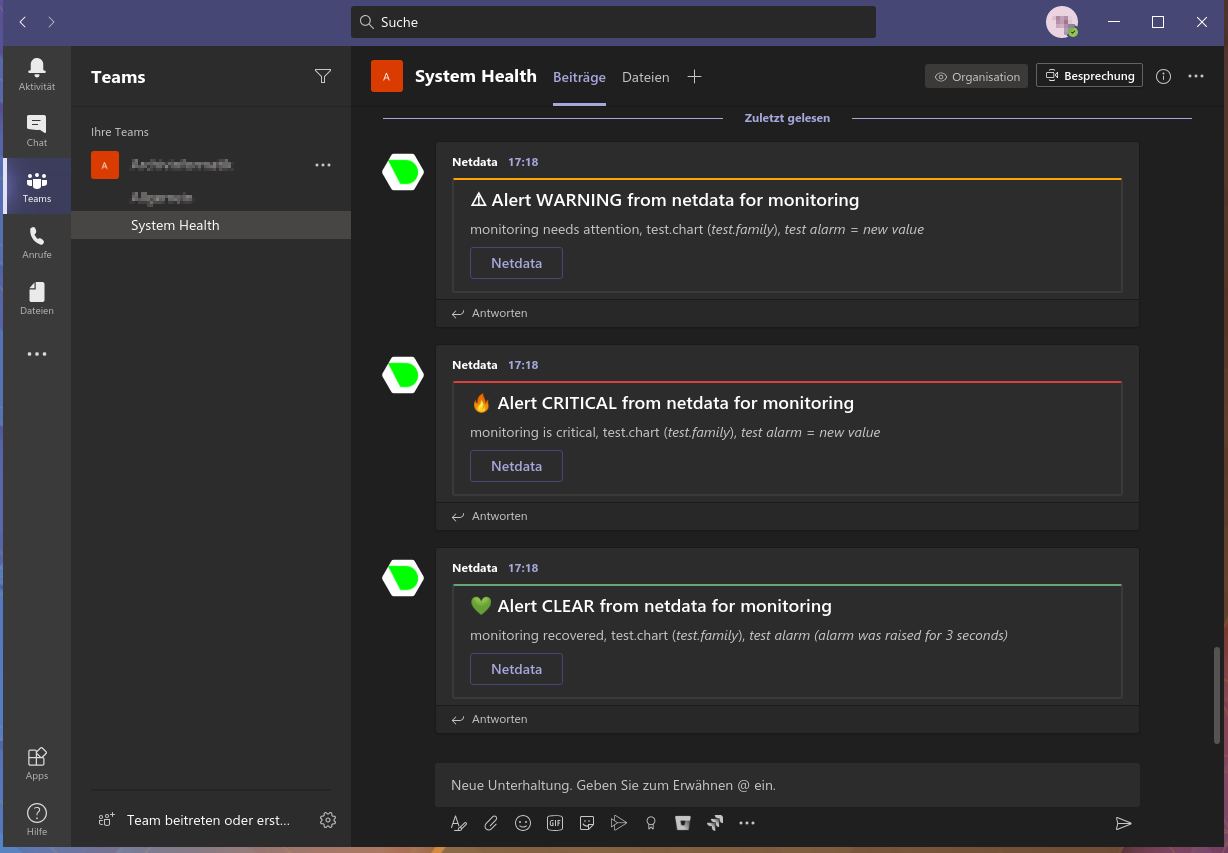Click the Neue Unterhaltung message box
1228x853 pixels.
coord(787,785)
